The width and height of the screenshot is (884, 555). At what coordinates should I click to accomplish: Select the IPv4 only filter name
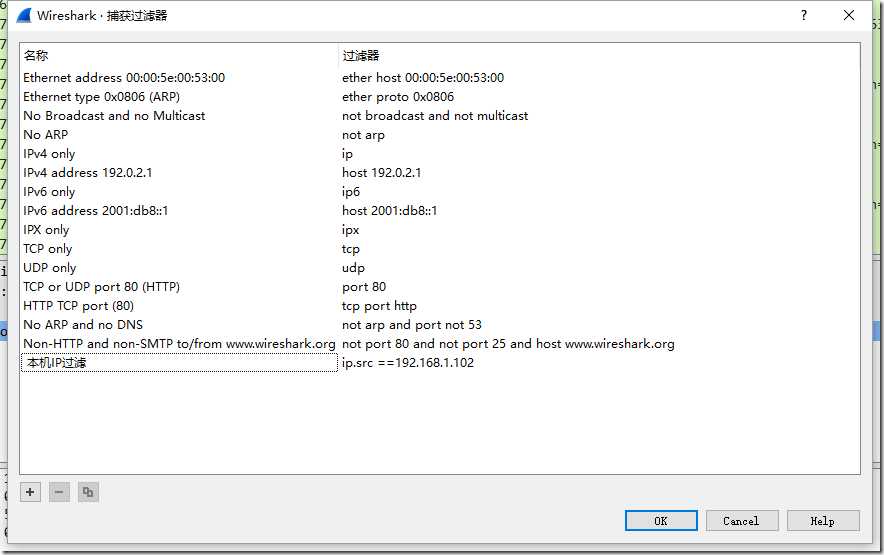point(49,154)
